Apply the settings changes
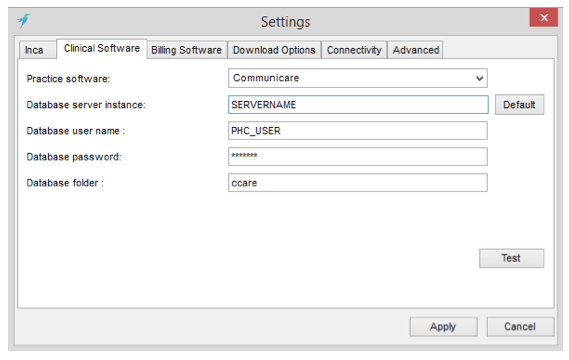The image size is (569, 360). [x=443, y=327]
